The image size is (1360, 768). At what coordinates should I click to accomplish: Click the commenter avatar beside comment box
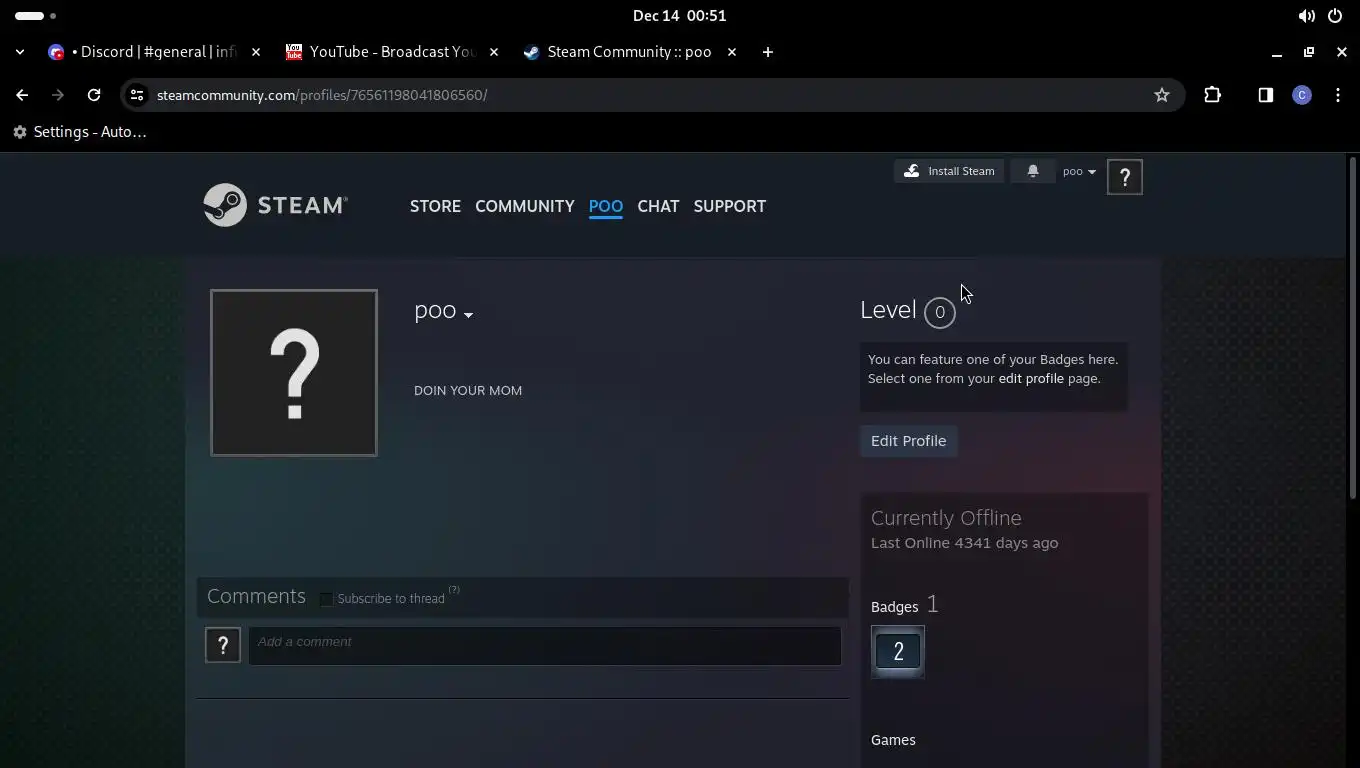[223, 645]
